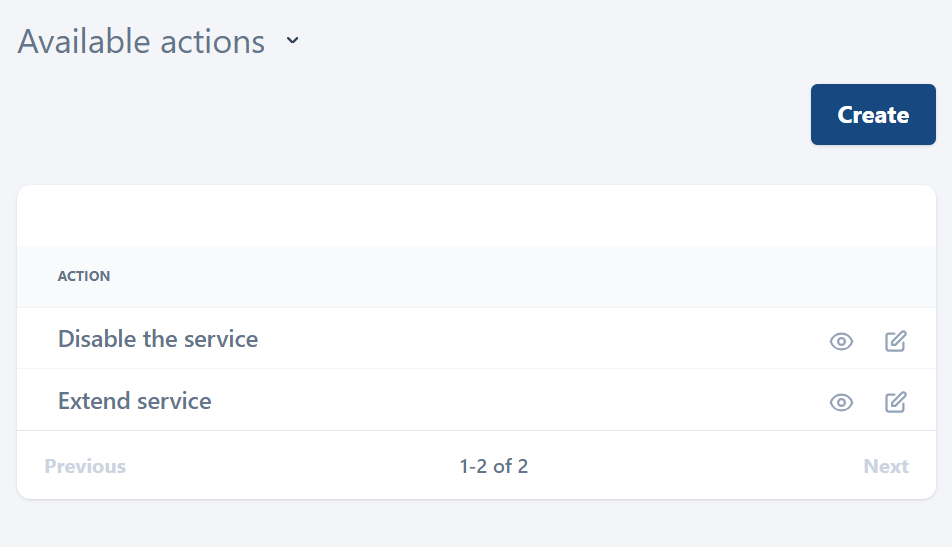Select the Disable the service name text
The width and height of the screenshot is (952, 547).
point(158,339)
